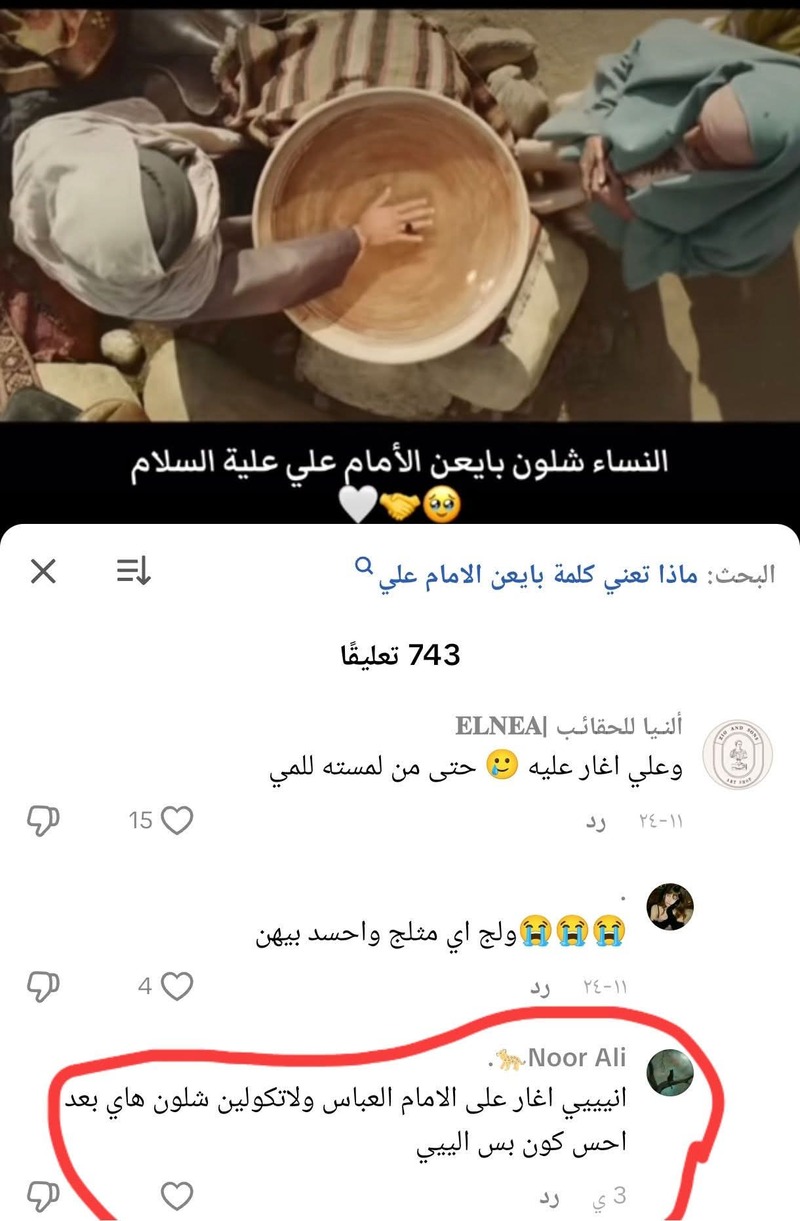The width and height of the screenshot is (800, 1221).
Task: Open the second commenter's profile picture
Action: 670,907
